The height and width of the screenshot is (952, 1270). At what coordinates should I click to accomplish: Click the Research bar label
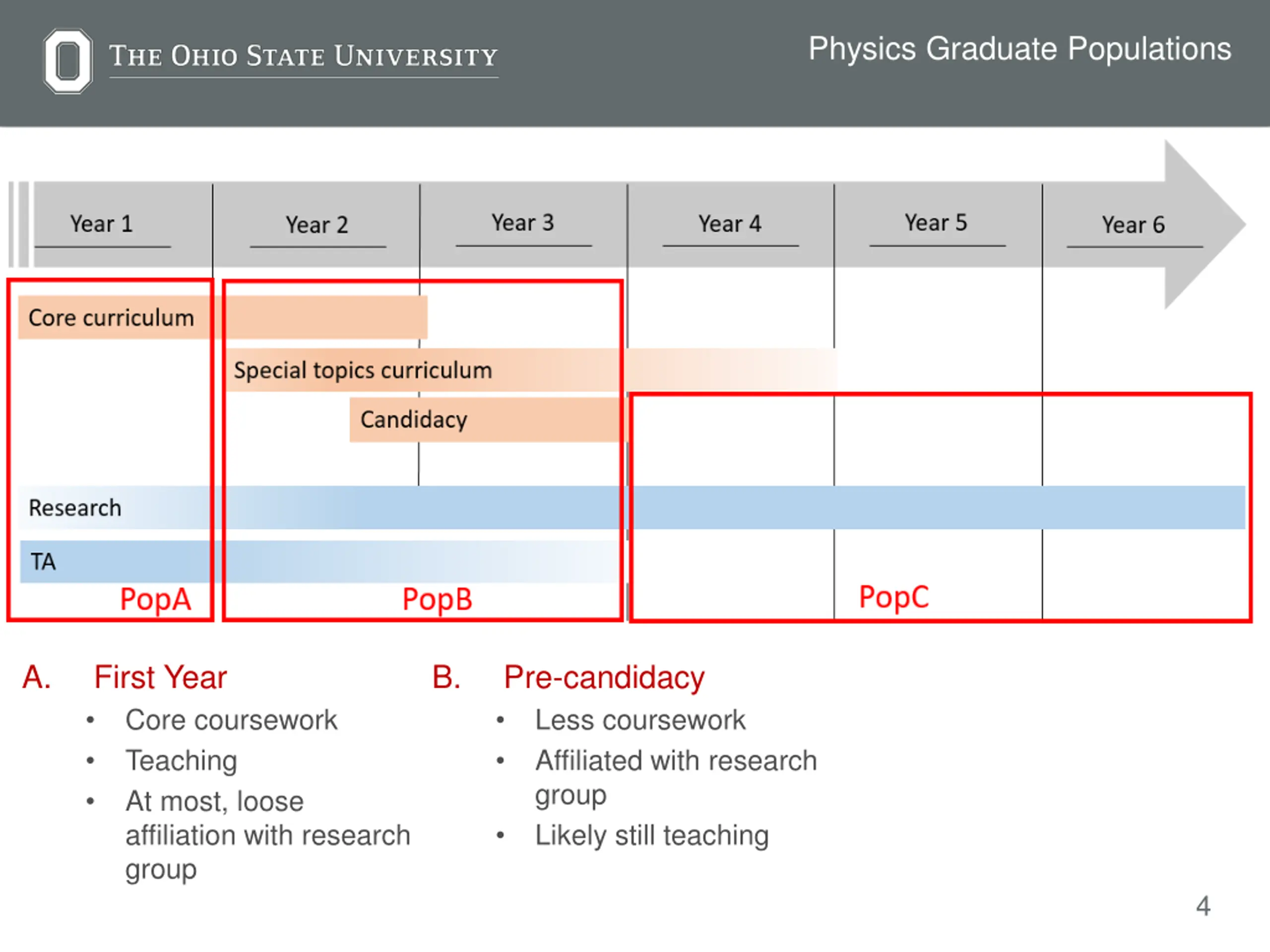pyautogui.click(x=75, y=508)
